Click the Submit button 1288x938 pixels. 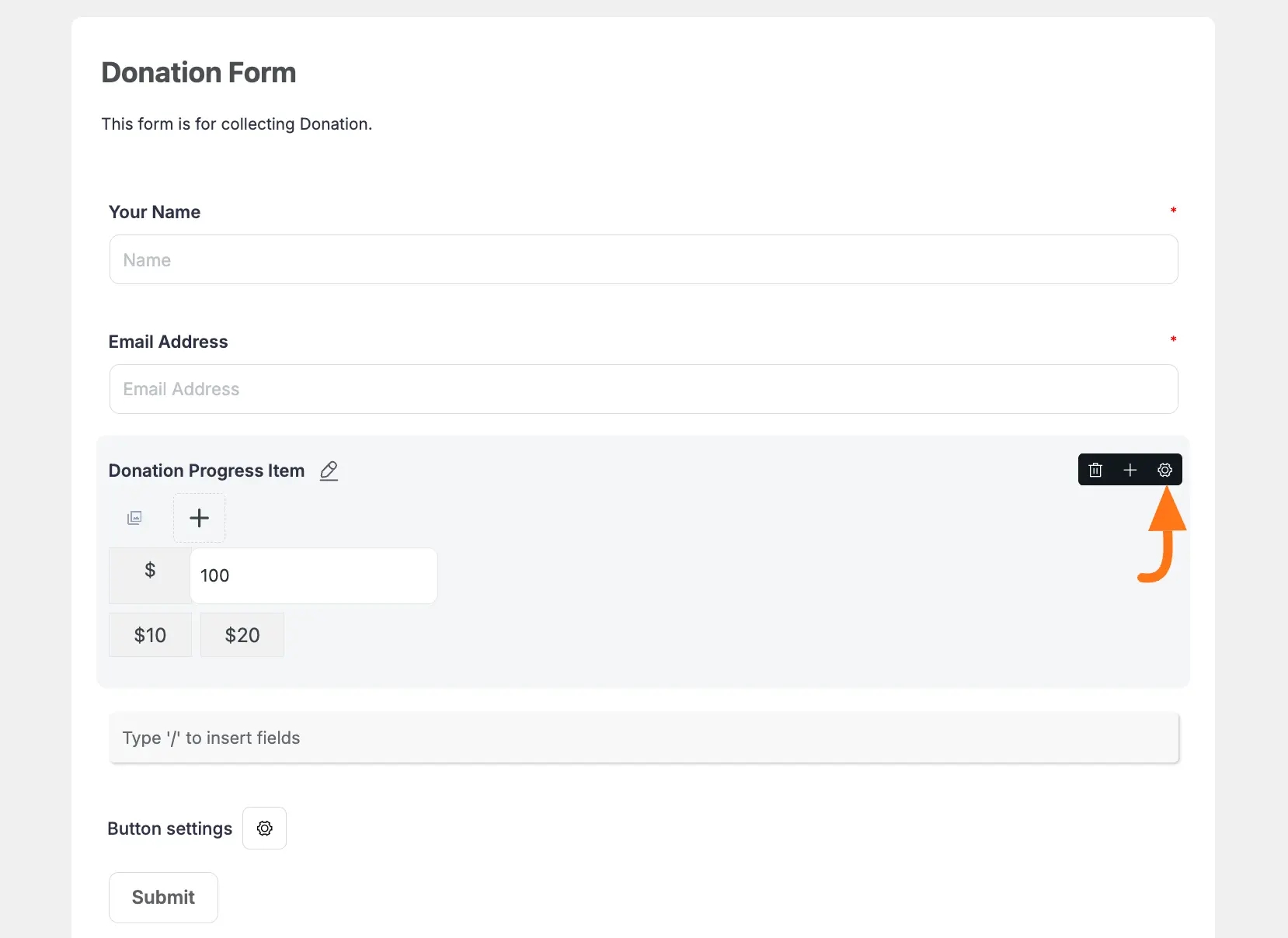pyautogui.click(x=163, y=897)
